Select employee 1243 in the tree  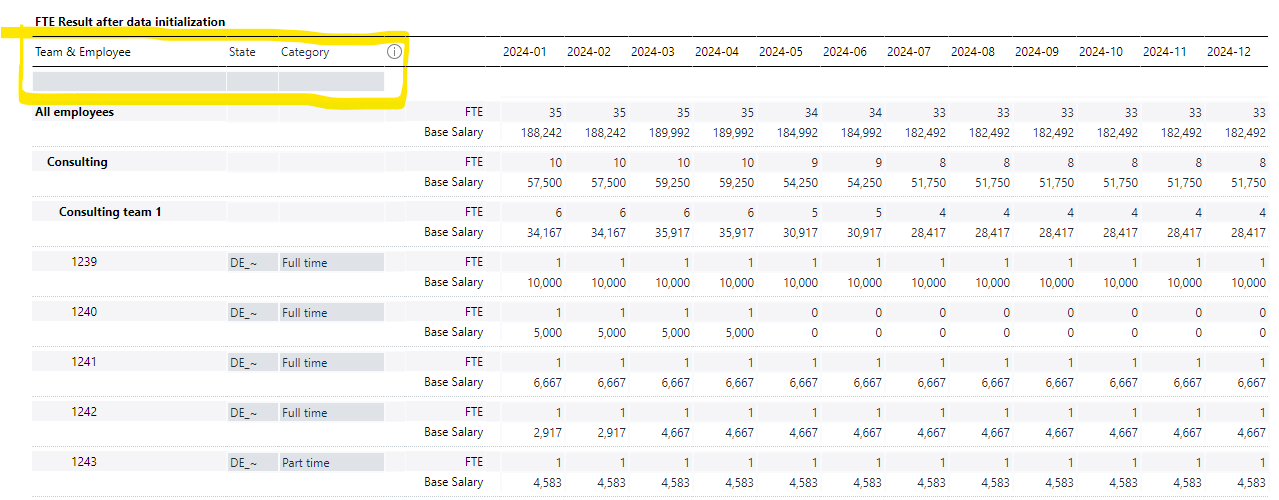click(x=85, y=462)
